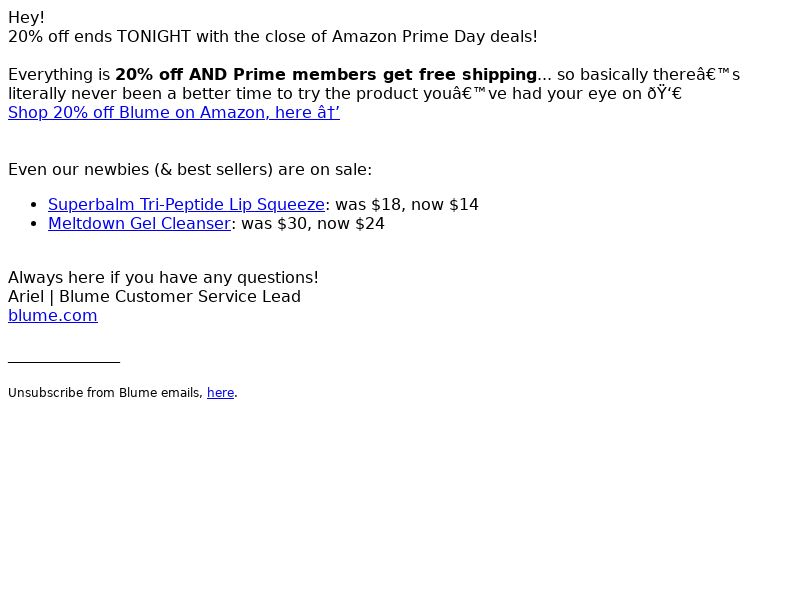Visit the blume.com link in the signature
Viewport: 800px width, 600px height.
click(x=53, y=315)
